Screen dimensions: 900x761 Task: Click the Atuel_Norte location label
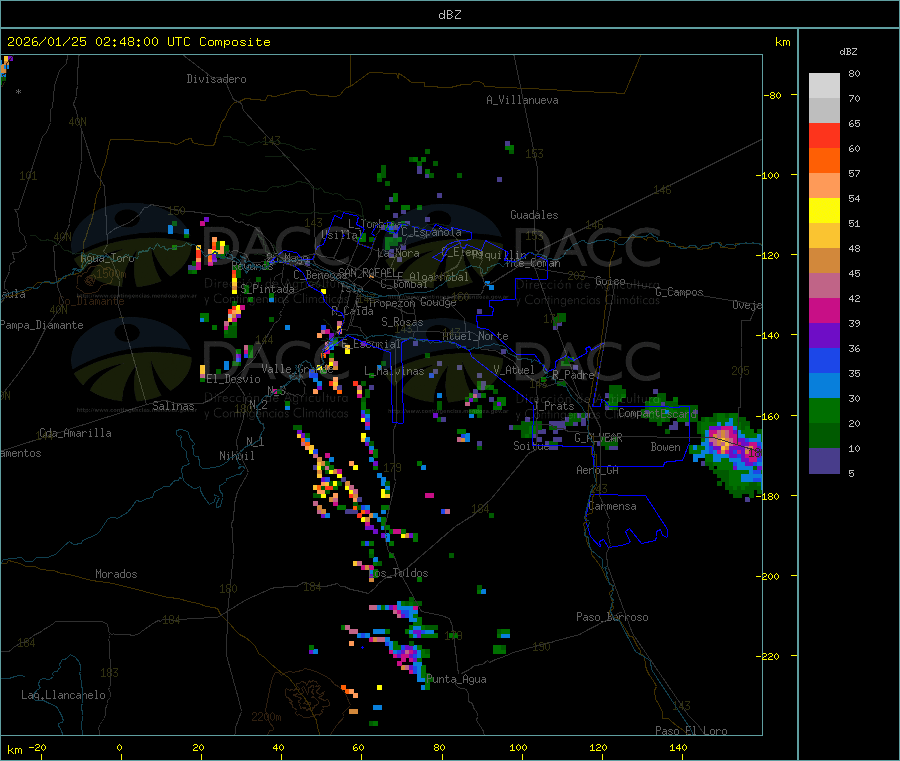tap(475, 336)
